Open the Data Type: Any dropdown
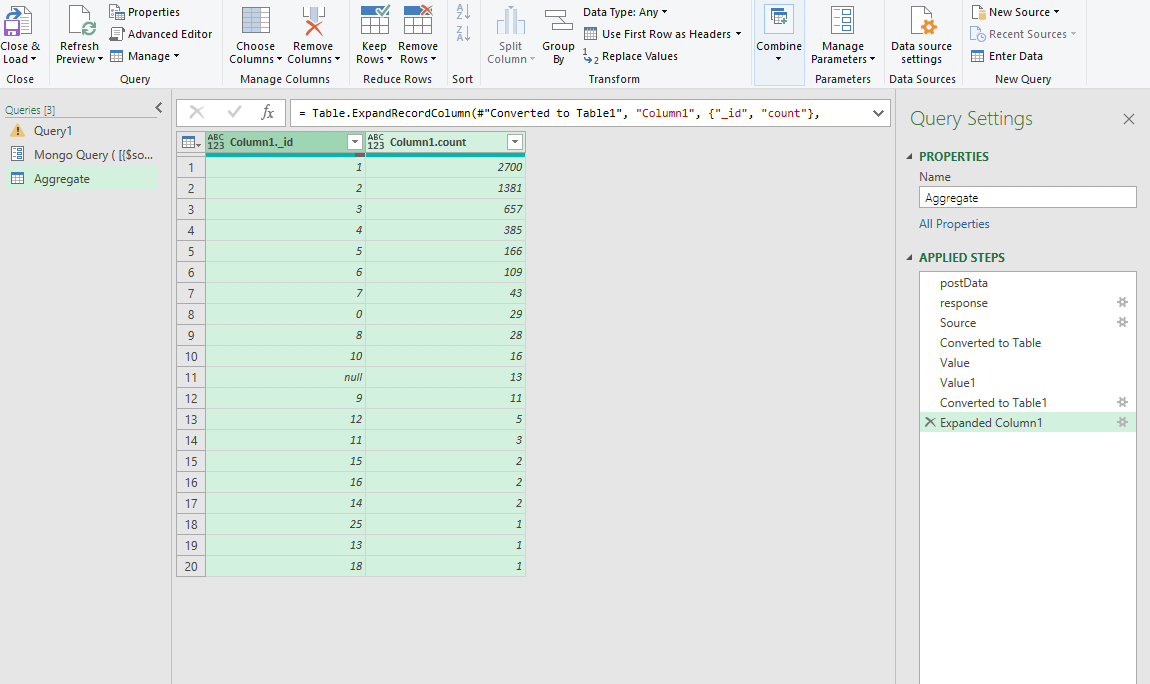 point(625,12)
